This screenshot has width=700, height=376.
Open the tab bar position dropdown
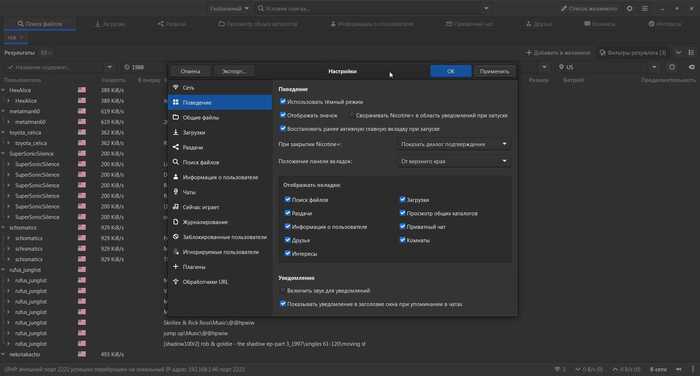point(454,161)
